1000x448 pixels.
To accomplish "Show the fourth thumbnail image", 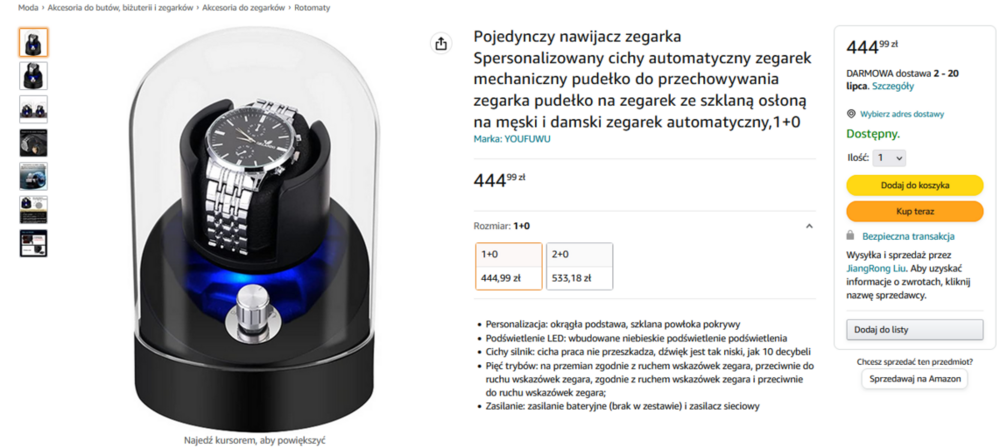I will pyautogui.click(x=33, y=143).
